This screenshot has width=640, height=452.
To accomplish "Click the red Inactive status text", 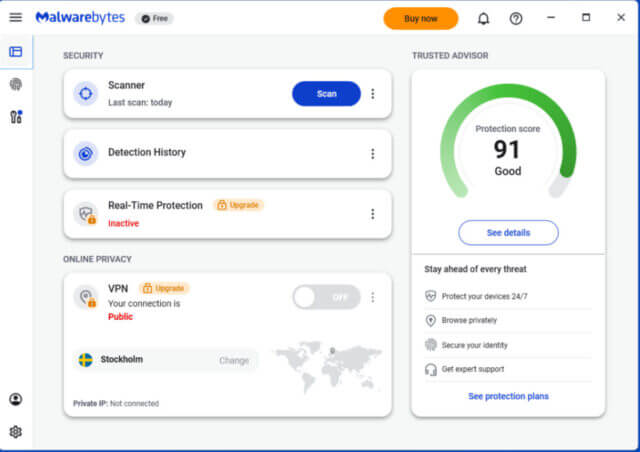I will (x=123, y=223).
